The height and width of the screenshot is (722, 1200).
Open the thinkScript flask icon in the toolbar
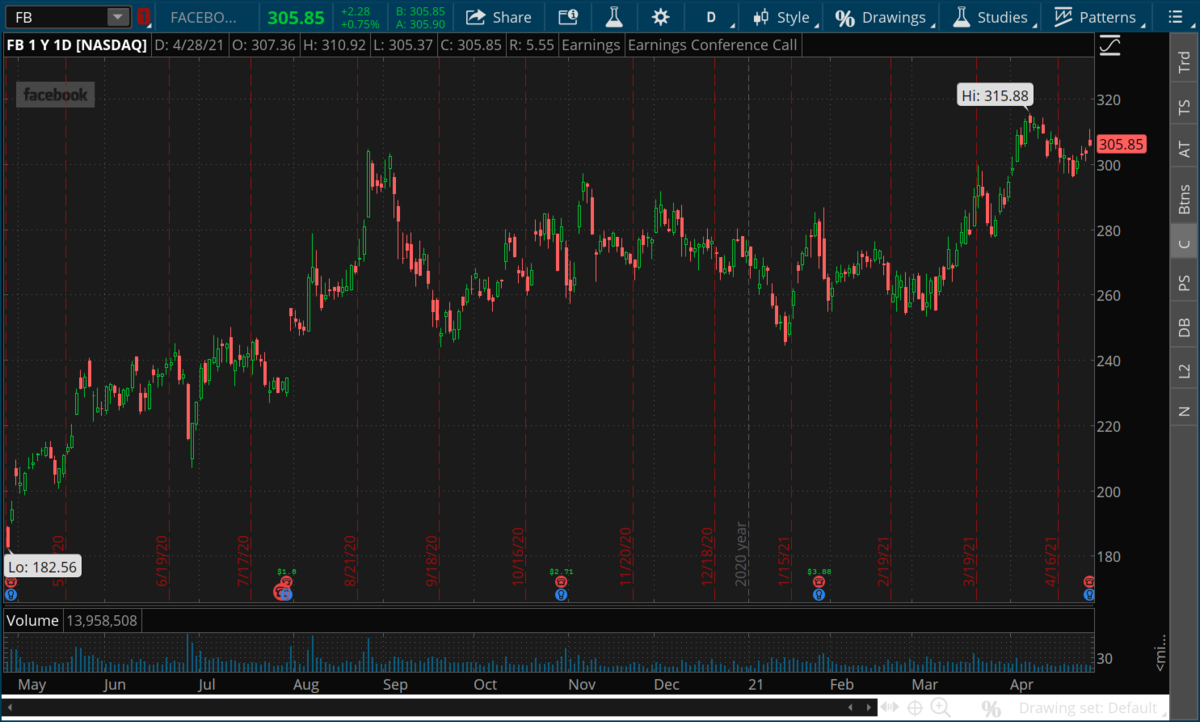614,17
